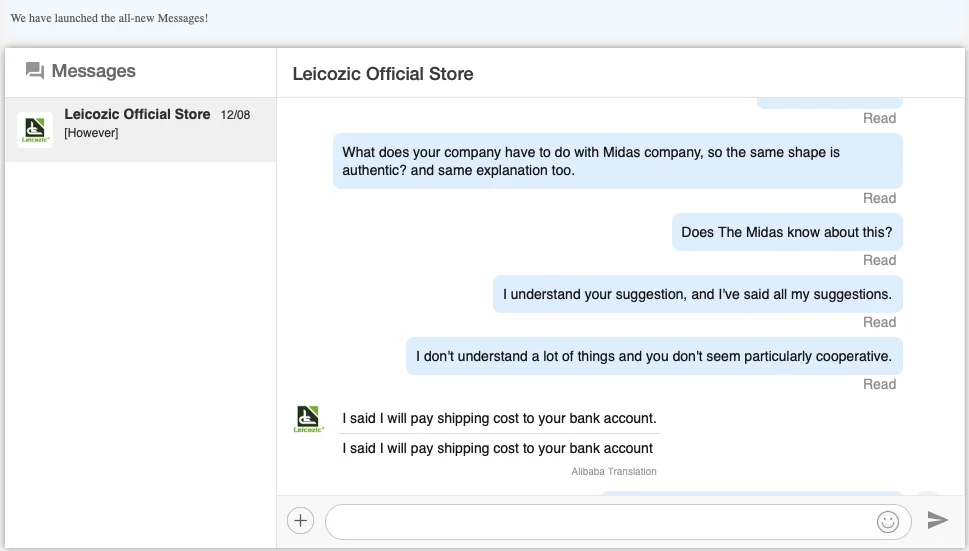Click "I understand your suggestion" message bubble
This screenshot has width=969, height=551.
point(697,294)
